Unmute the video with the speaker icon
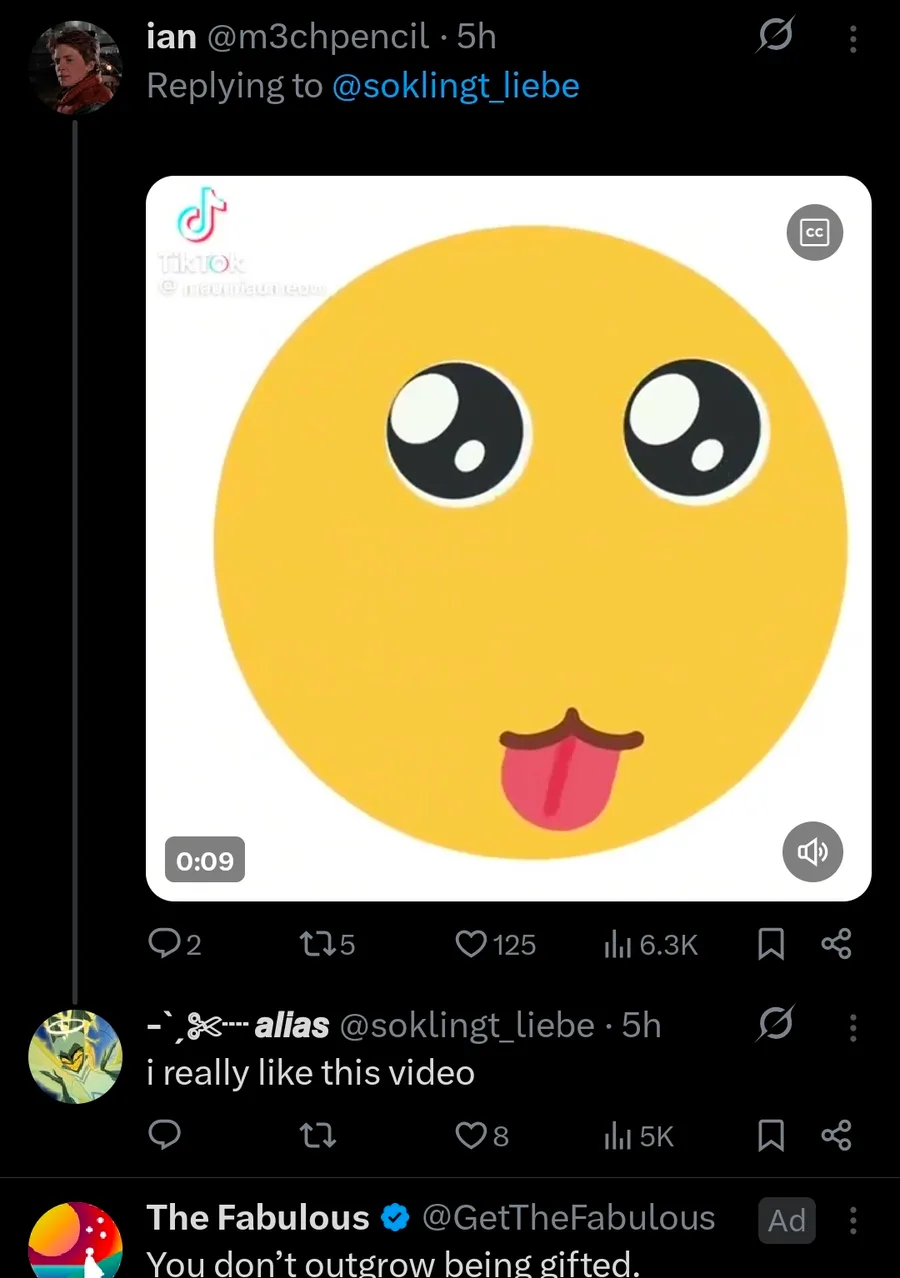 (x=812, y=852)
